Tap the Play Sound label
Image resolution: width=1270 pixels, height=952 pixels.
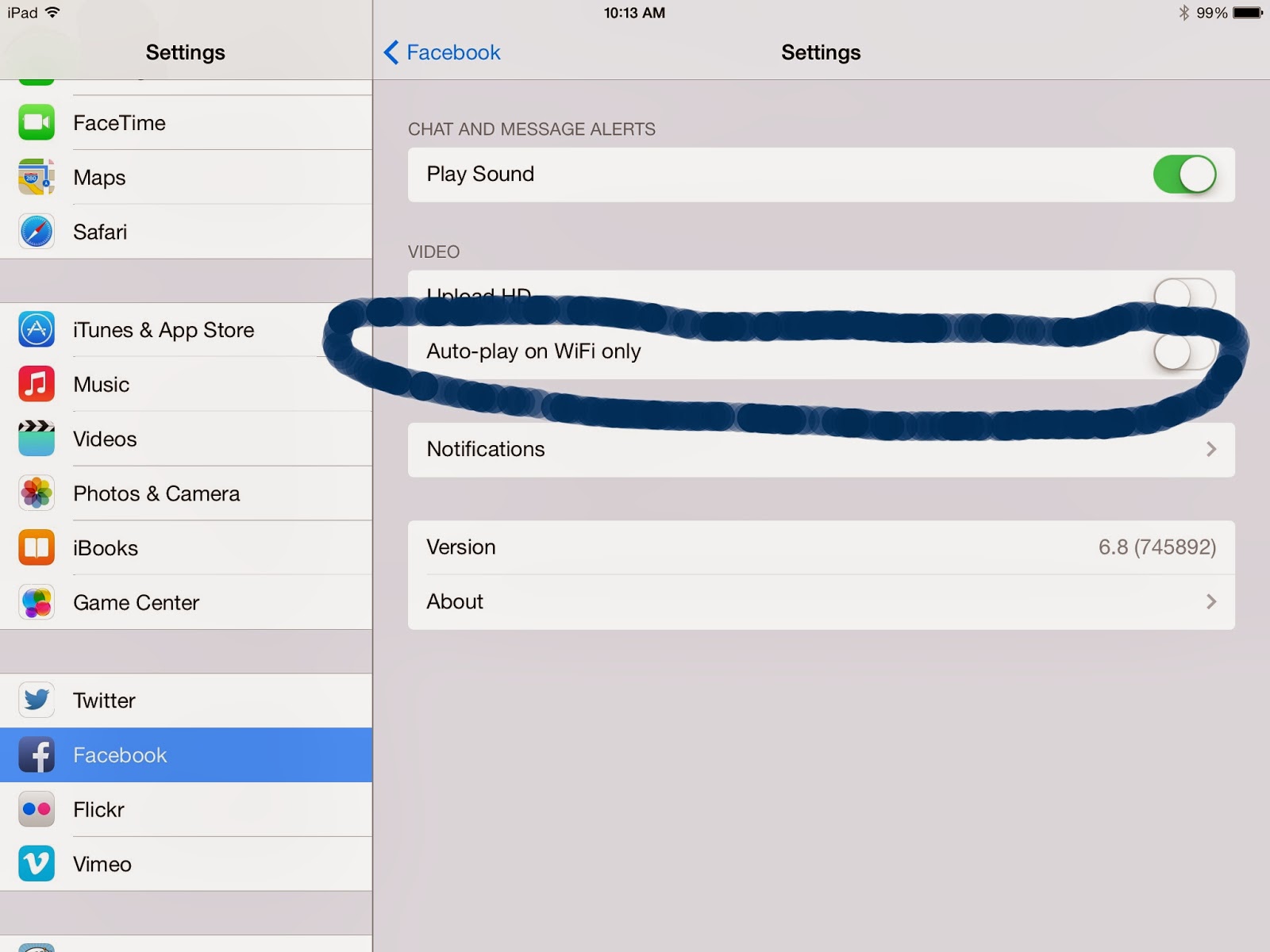pyautogui.click(x=480, y=174)
